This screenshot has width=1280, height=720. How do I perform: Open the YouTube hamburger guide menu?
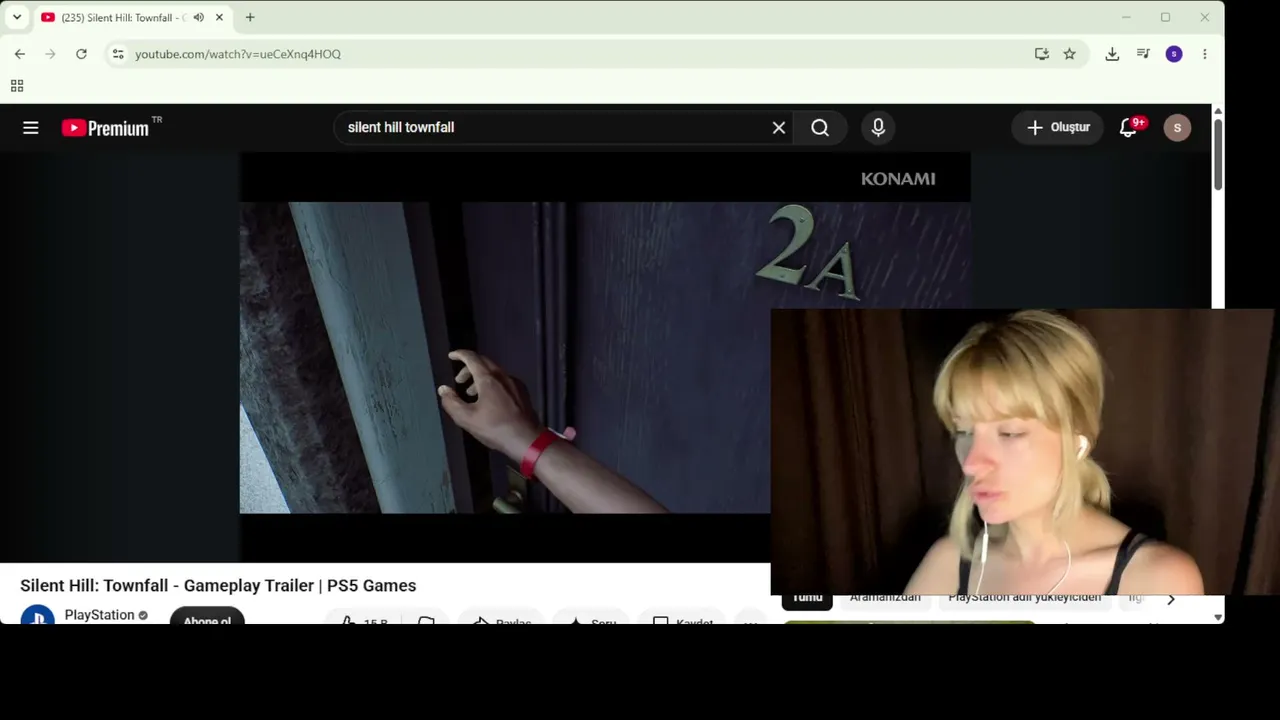coord(31,128)
